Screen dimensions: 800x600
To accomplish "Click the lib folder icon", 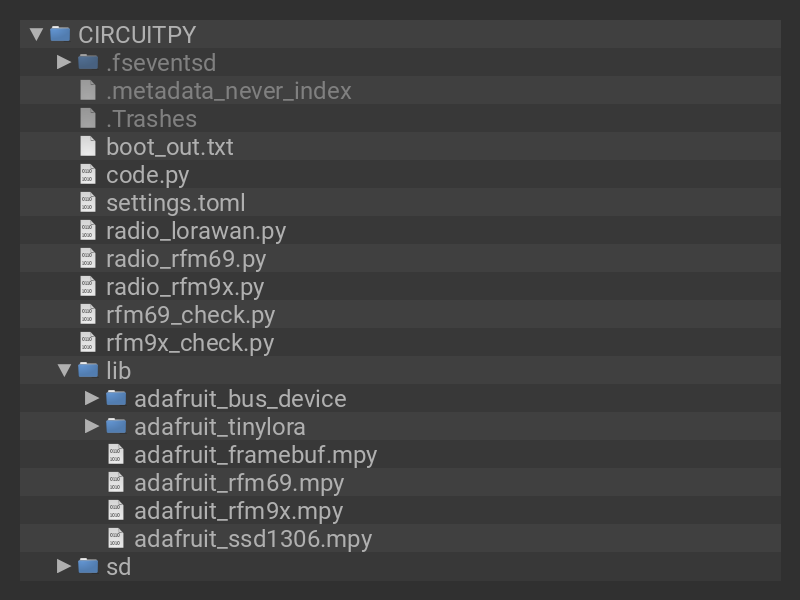I will pyautogui.click(x=88, y=370).
